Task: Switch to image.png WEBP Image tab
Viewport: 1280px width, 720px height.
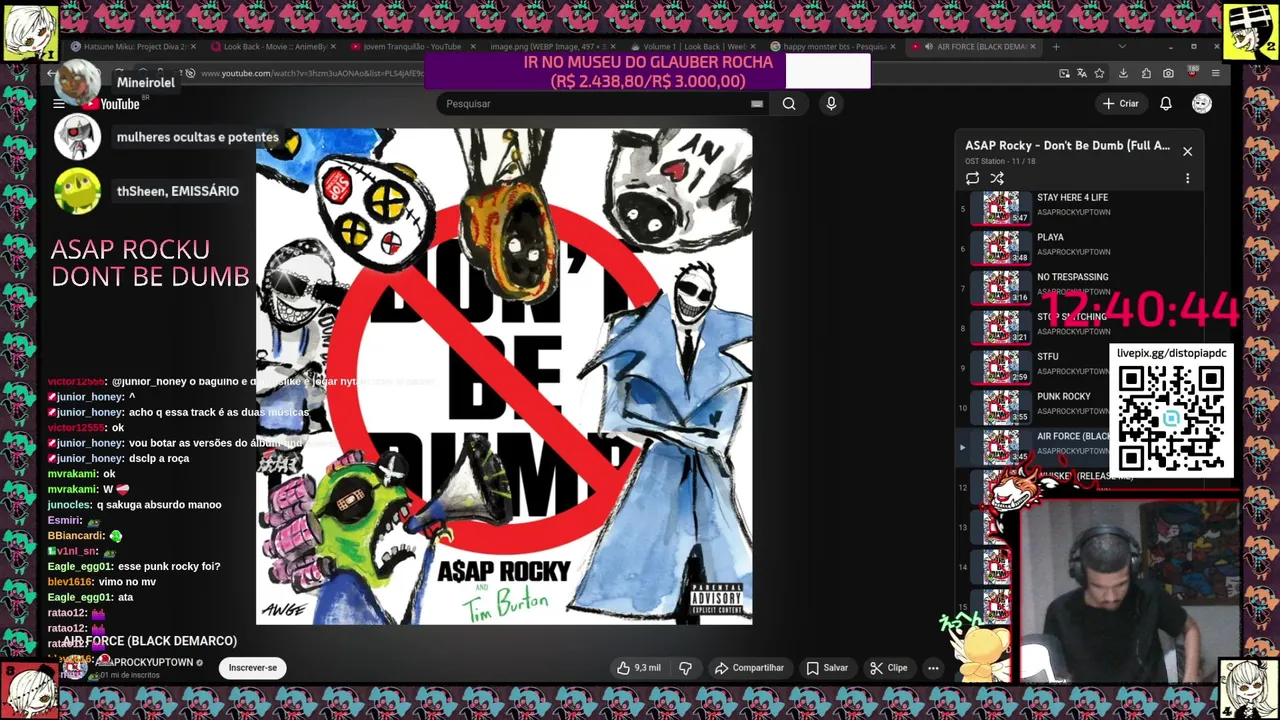Action: tap(552, 46)
